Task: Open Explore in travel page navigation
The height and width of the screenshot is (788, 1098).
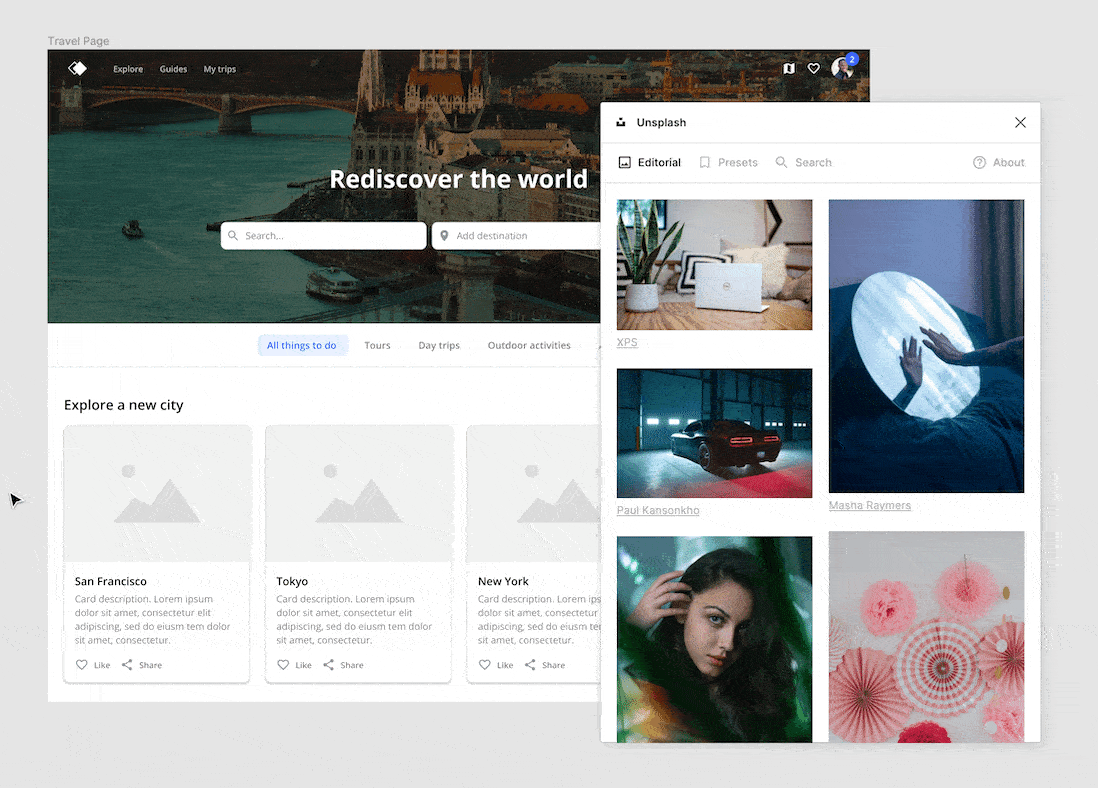Action: (x=128, y=69)
